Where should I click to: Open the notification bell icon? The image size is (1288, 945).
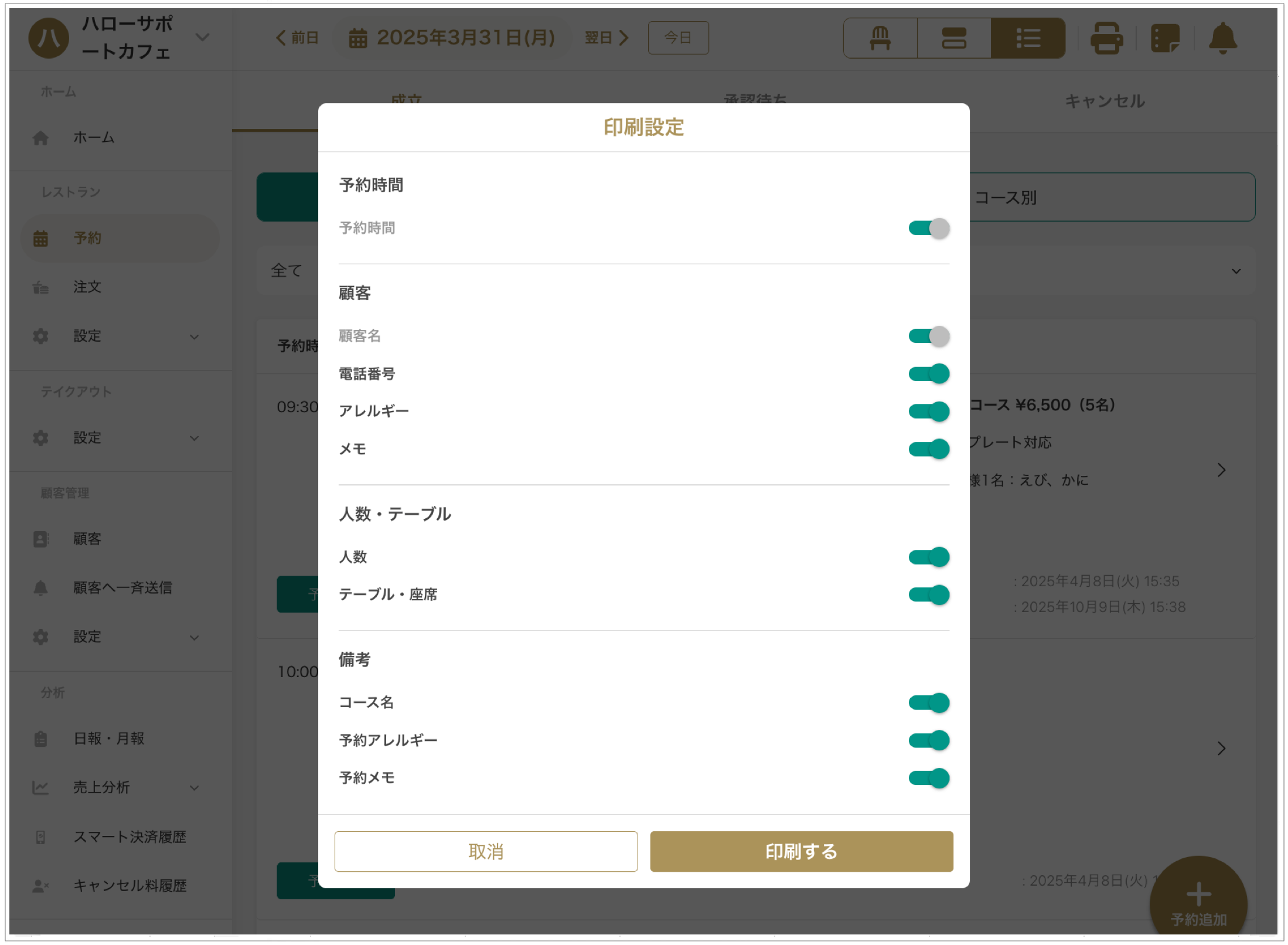pos(1222,38)
